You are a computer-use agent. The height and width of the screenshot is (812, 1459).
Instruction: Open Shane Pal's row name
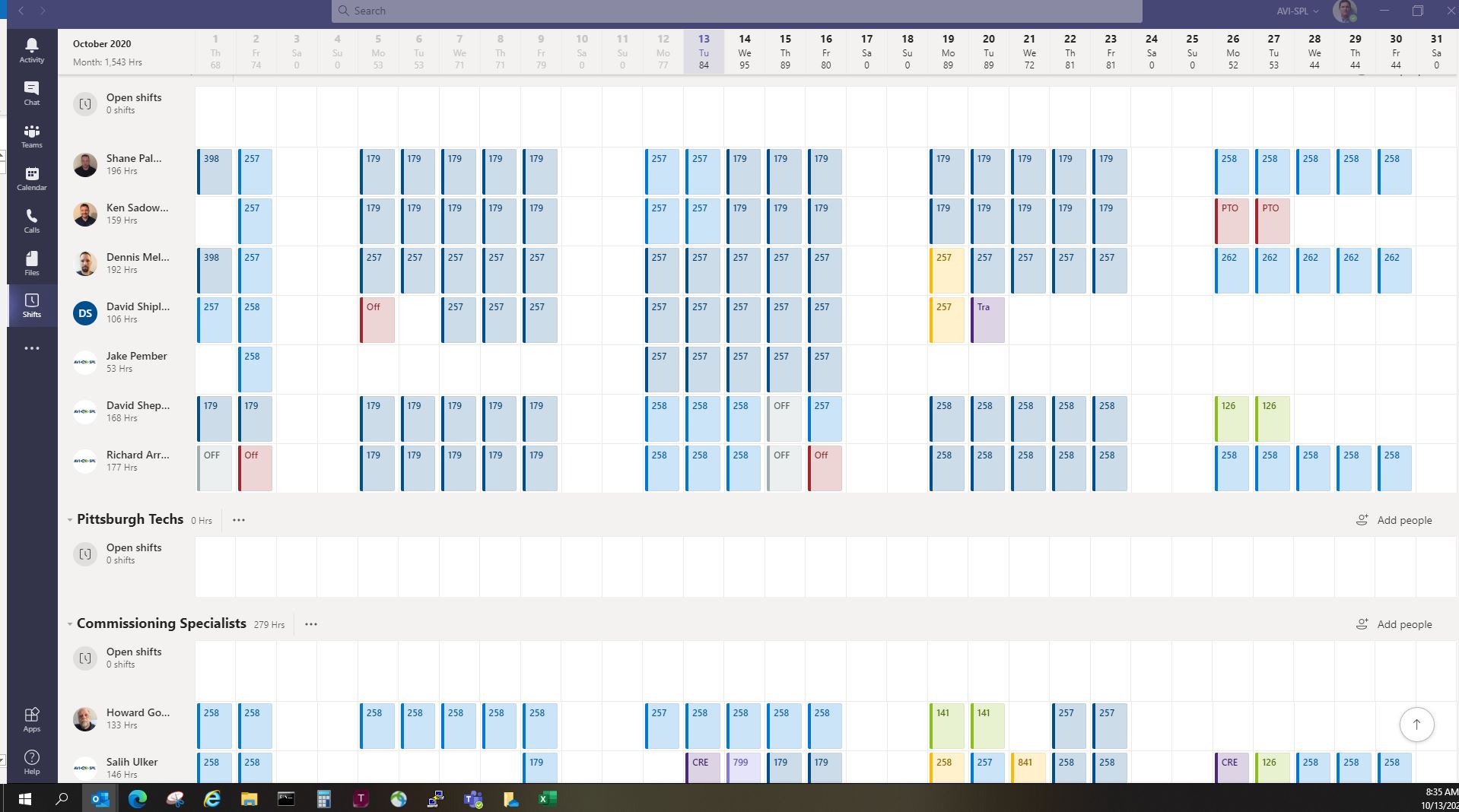tap(133, 159)
